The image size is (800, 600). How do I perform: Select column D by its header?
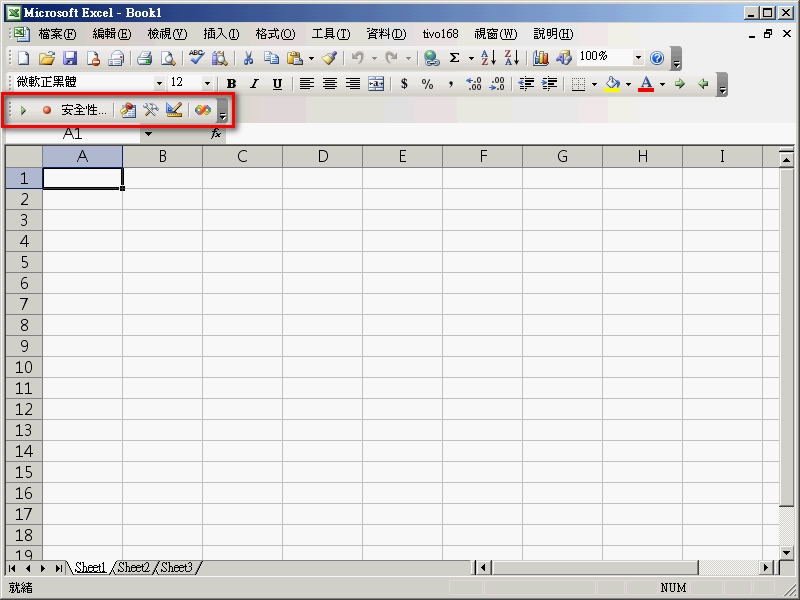coord(322,156)
